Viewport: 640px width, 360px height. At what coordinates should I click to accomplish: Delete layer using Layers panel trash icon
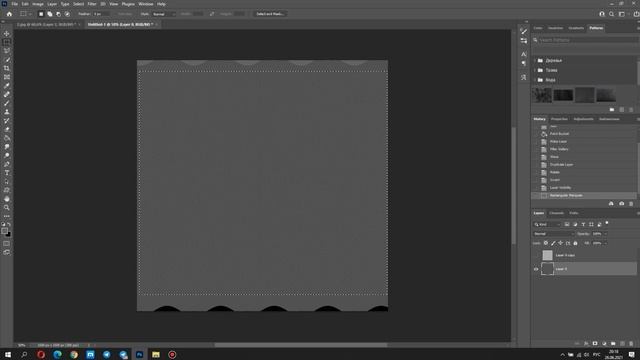pos(631,344)
